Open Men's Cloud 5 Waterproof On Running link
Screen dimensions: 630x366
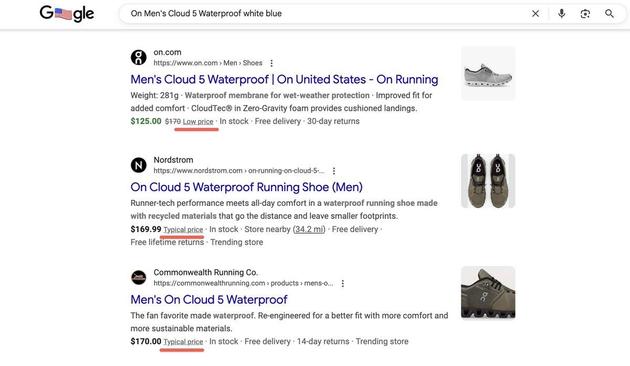point(284,80)
